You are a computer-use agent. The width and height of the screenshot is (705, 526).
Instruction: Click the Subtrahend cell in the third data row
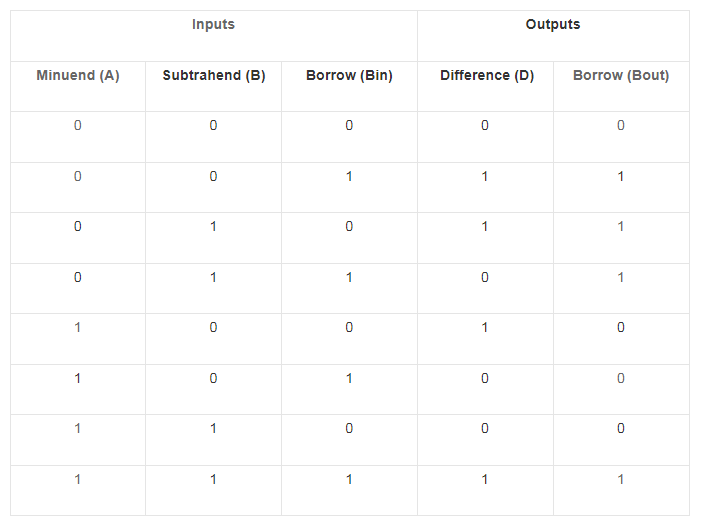pos(213,227)
